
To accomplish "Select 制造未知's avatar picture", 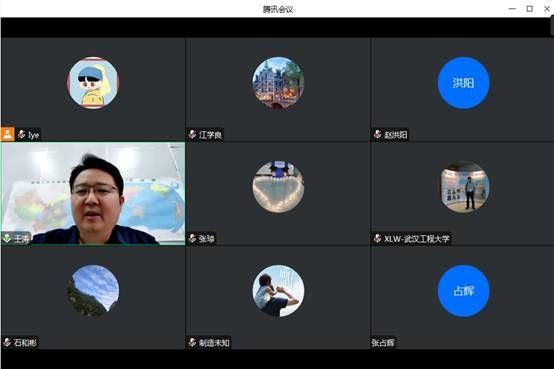I will click(x=278, y=291).
